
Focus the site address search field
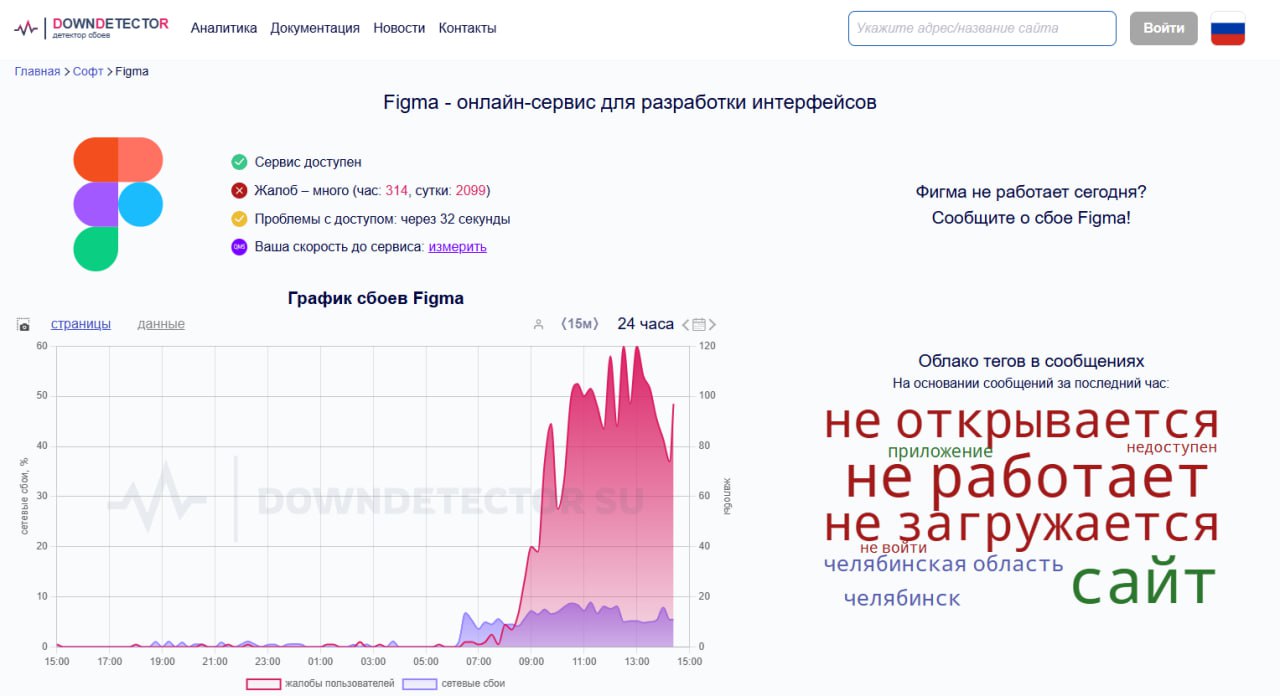(982, 28)
